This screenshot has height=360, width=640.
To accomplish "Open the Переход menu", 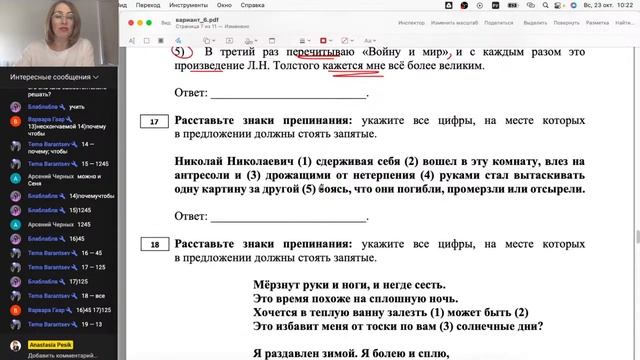I will [x=148, y=5].
